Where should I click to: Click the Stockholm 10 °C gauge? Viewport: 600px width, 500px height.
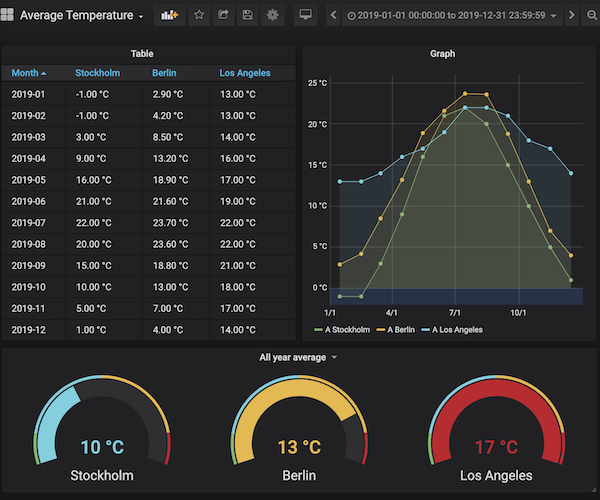coord(102,420)
